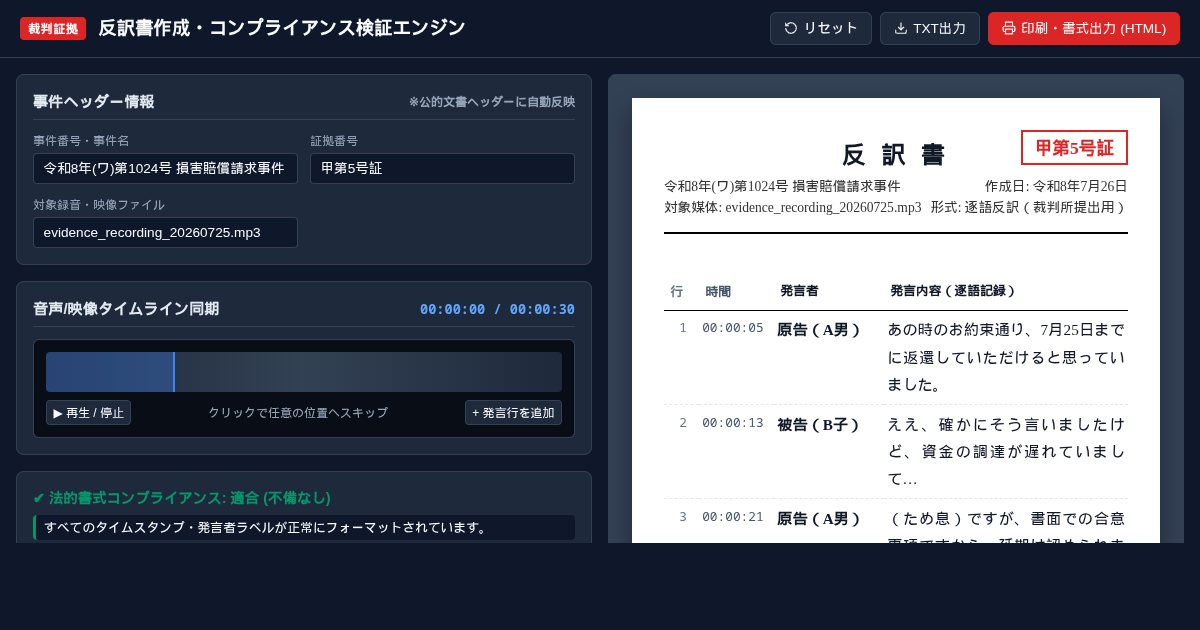Click timestamp 00:00:21 in row 3

pyautogui.click(x=733, y=517)
